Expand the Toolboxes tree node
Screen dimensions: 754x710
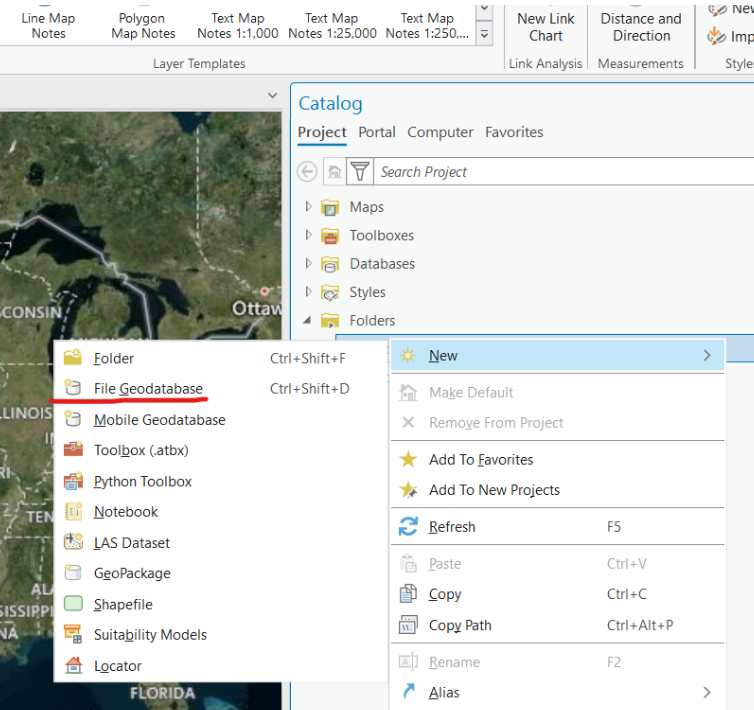point(308,235)
